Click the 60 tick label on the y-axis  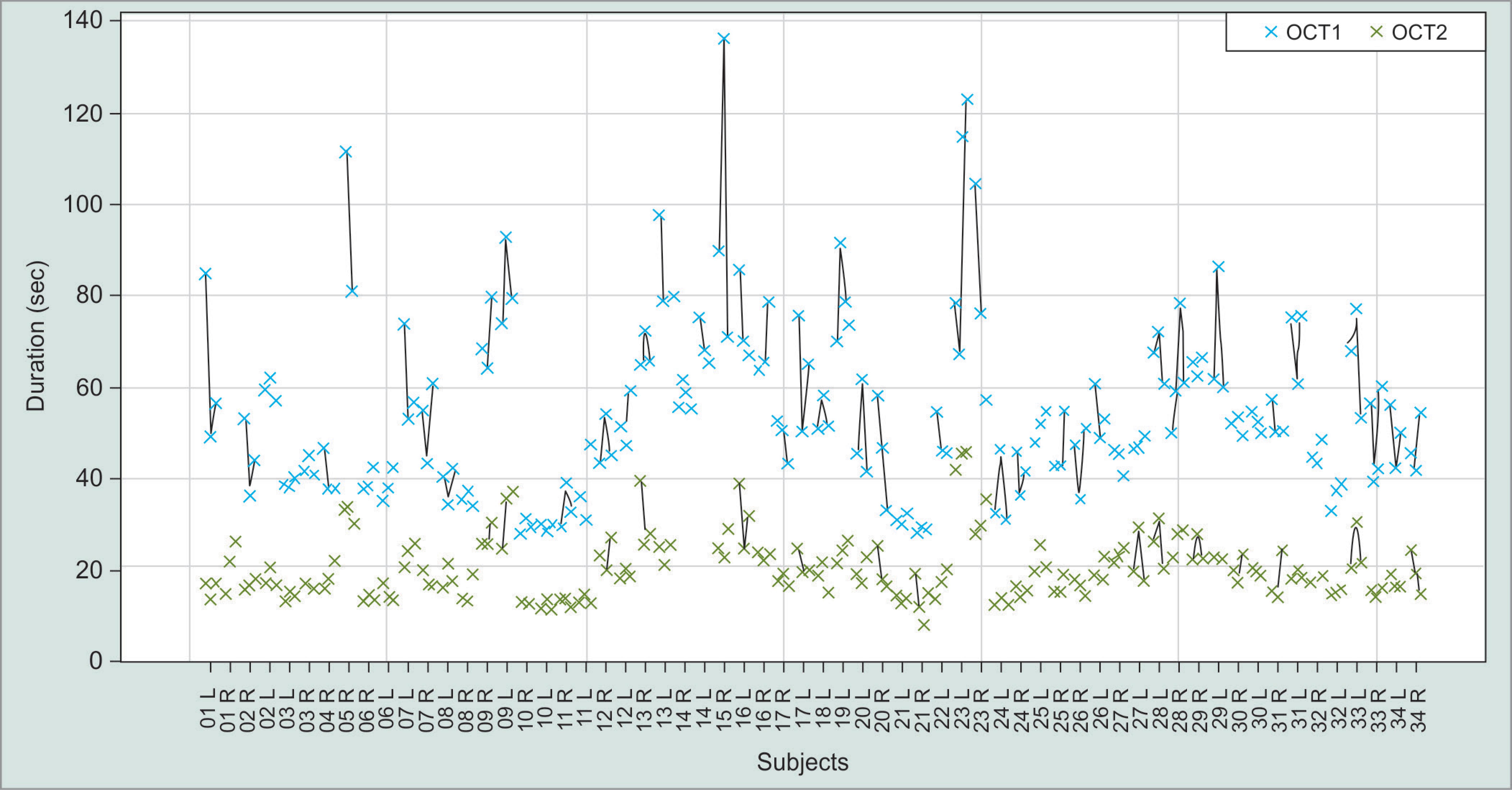[x=89, y=388]
